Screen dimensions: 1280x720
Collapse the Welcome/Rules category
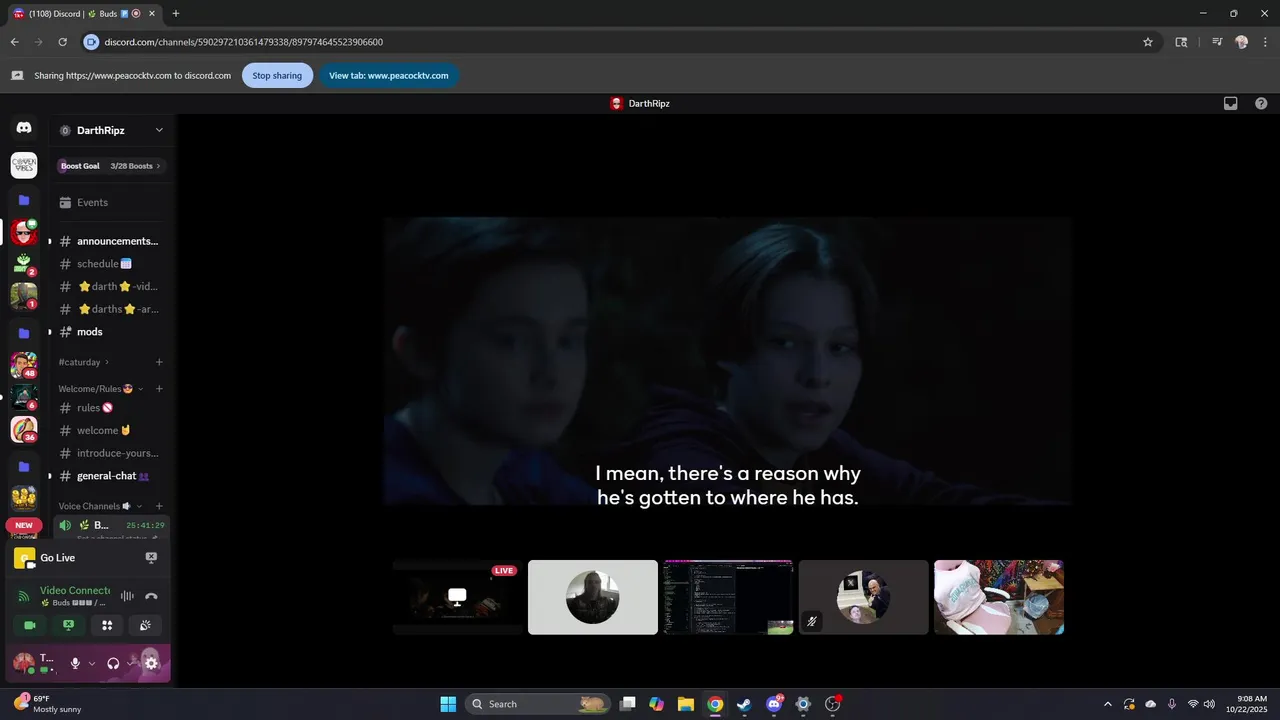tap(140, 388)
